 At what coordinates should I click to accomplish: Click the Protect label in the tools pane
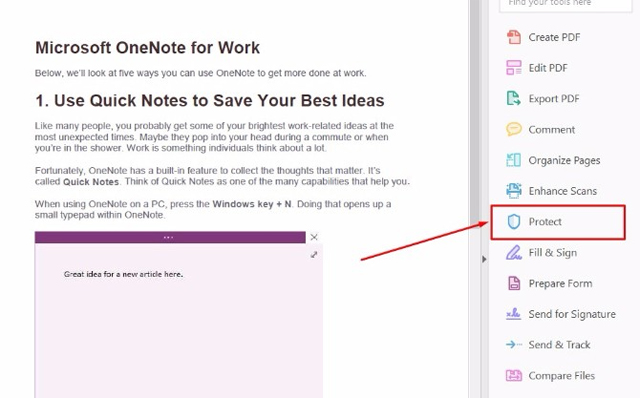pyautogui.click(x=545, y=222)
